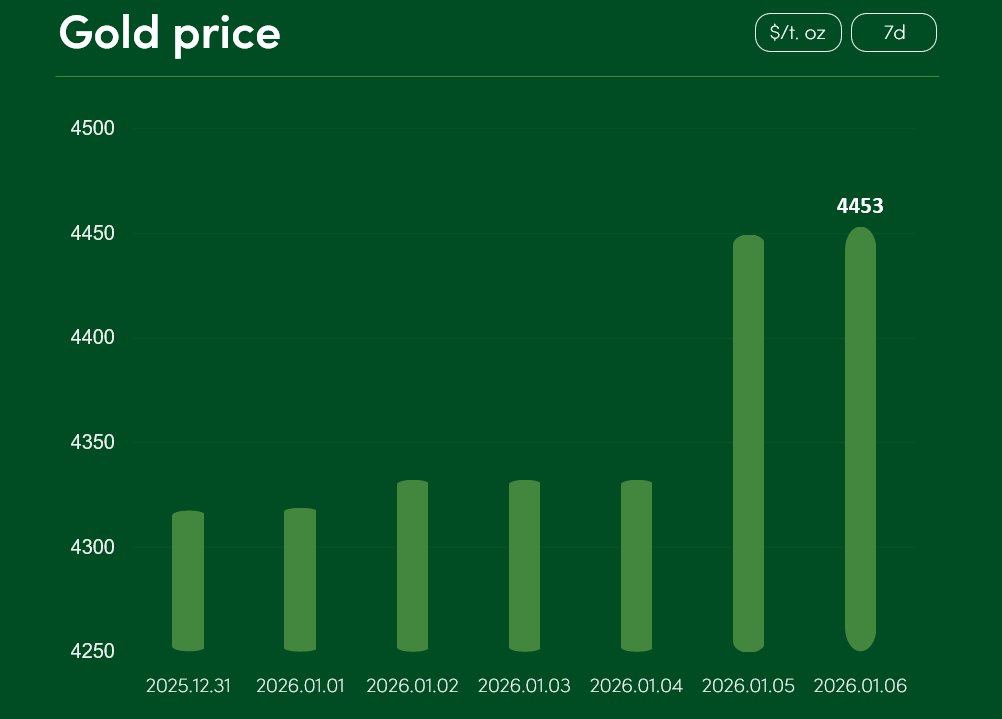Click the 4250 y-axis label
Screen dimensions: 1002x719
coord(93,651)
